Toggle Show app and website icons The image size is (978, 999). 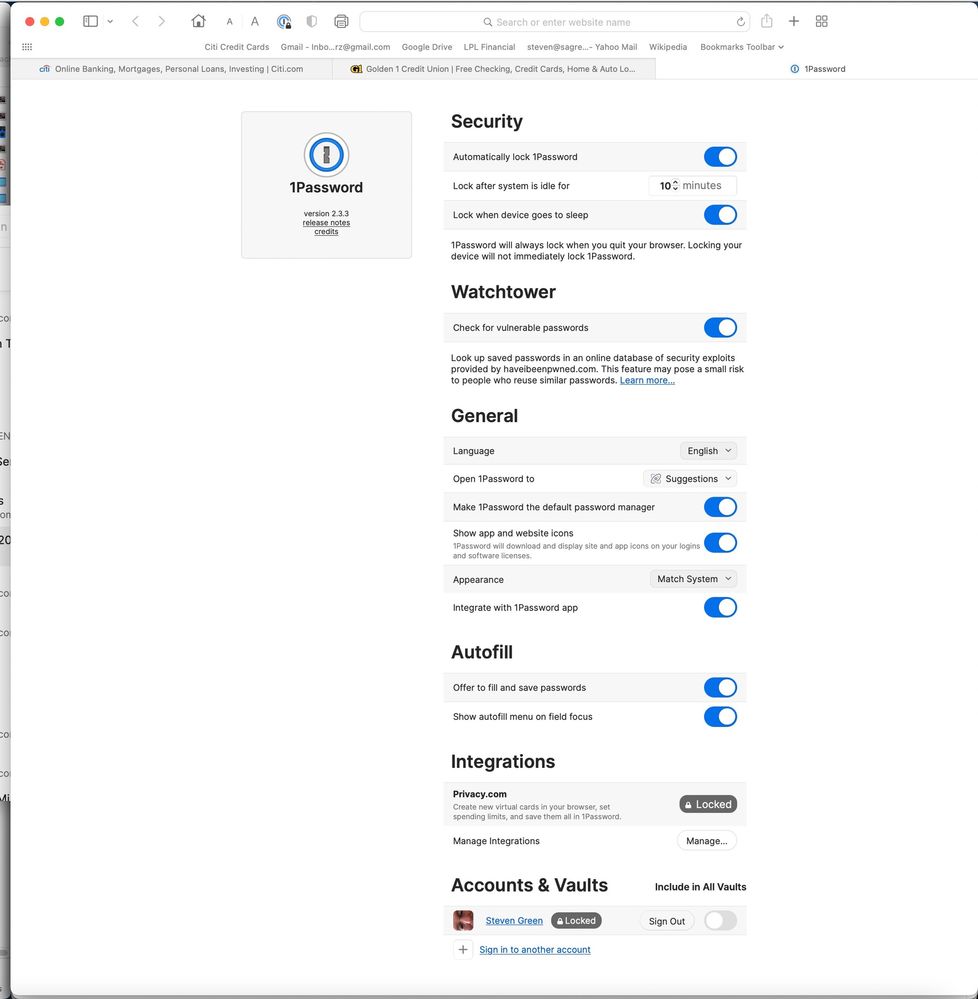[x=720, y=543]
